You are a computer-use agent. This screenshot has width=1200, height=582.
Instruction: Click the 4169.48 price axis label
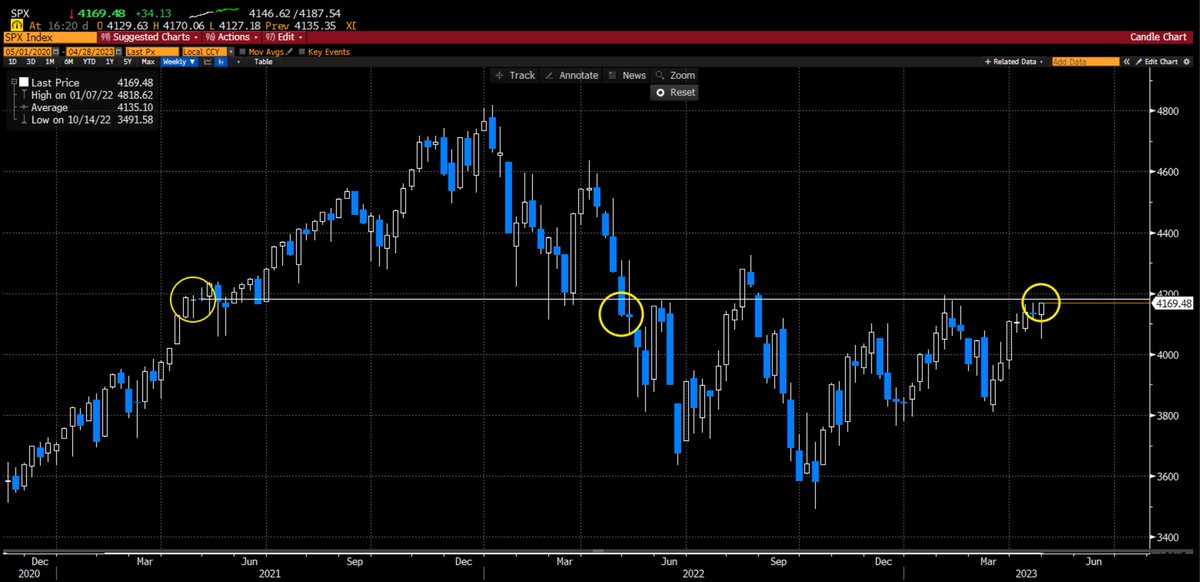pos(1172,302)
